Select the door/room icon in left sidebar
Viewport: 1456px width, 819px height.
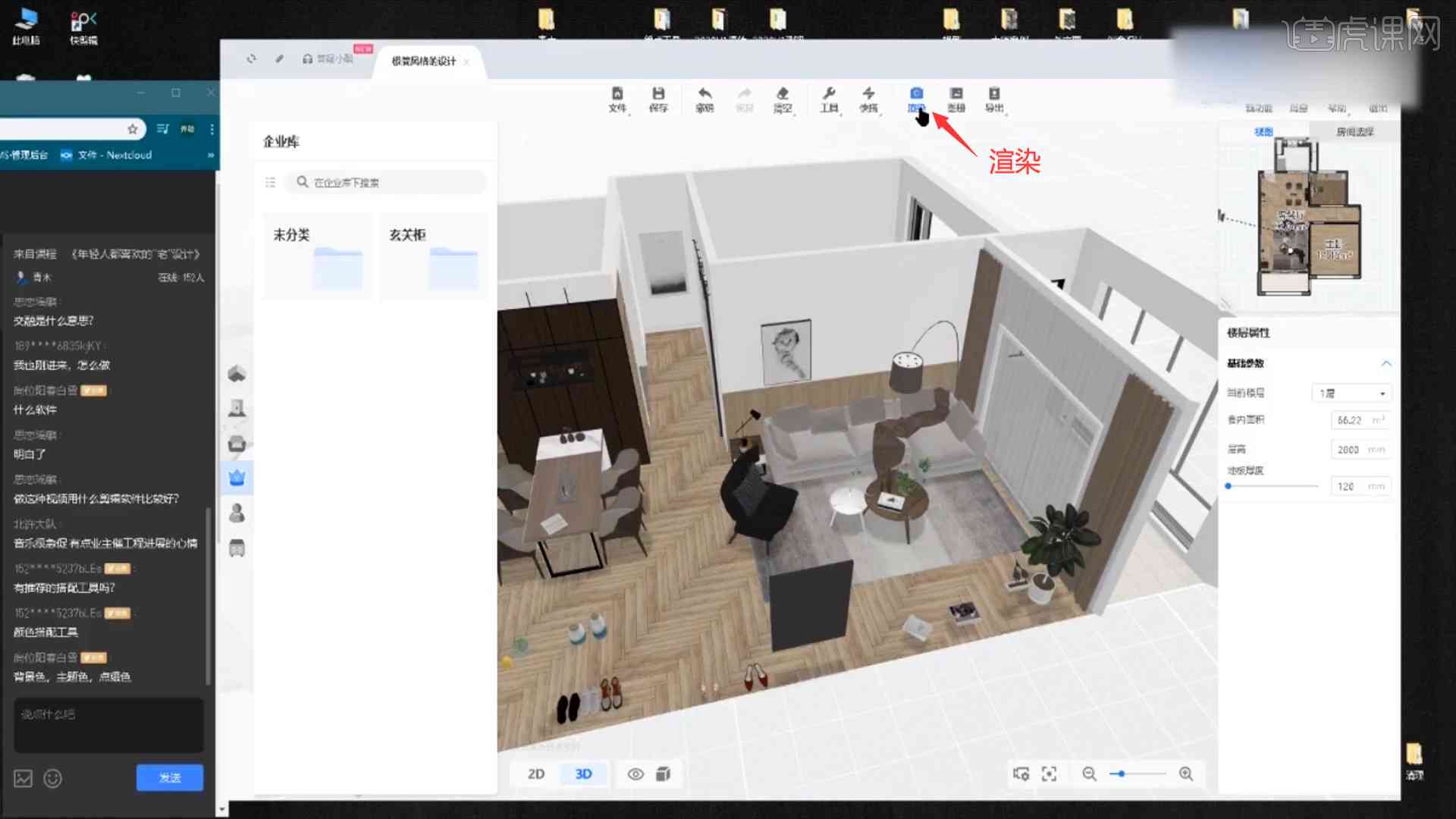point(237,408)
